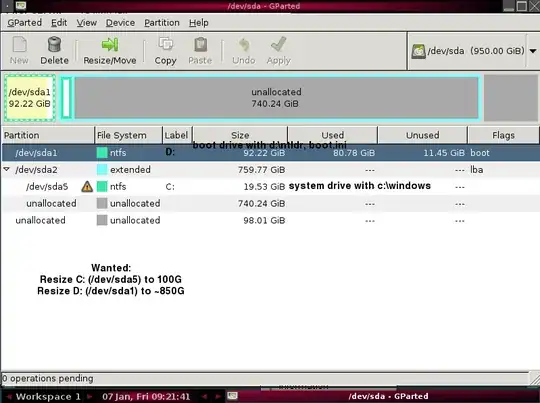The width and height of the screenshot is (540, 403).
Task: Select the Resize/Move green arrow tool
Action: [110, 44]
